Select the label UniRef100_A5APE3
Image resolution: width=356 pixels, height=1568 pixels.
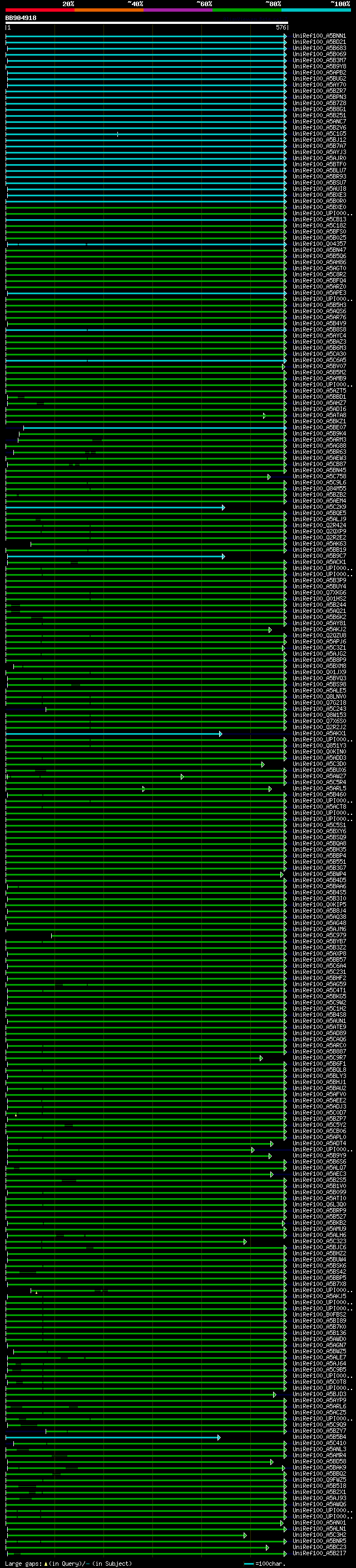point(319,293)
